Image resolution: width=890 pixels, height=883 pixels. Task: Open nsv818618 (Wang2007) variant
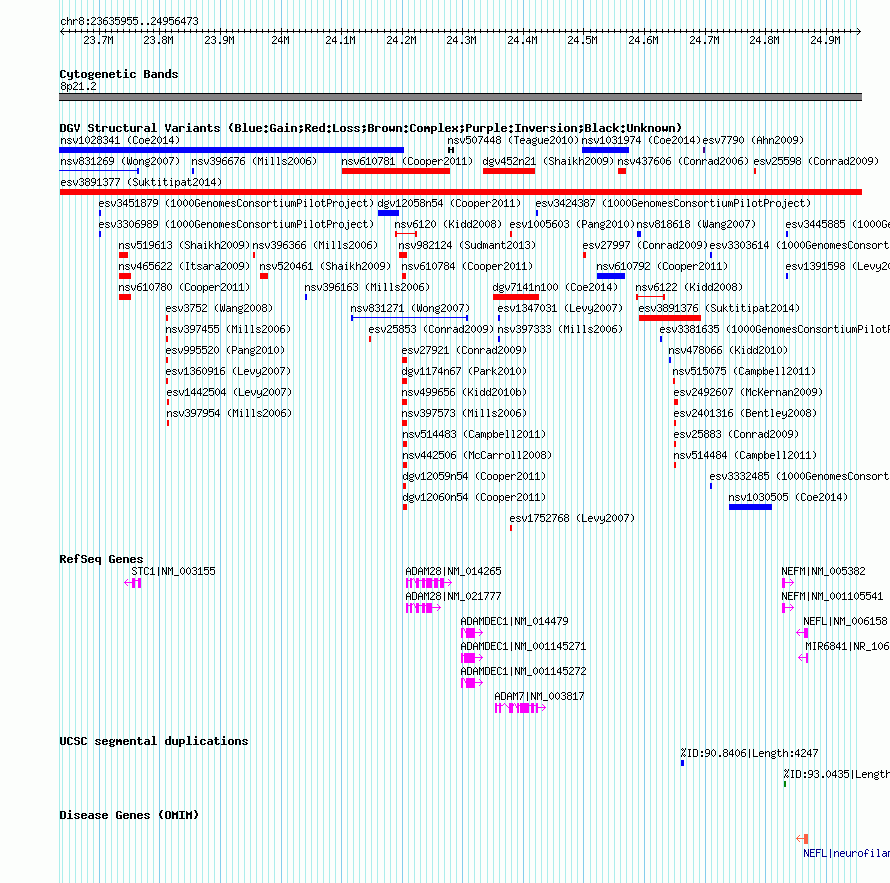click(x=696, y=224)
